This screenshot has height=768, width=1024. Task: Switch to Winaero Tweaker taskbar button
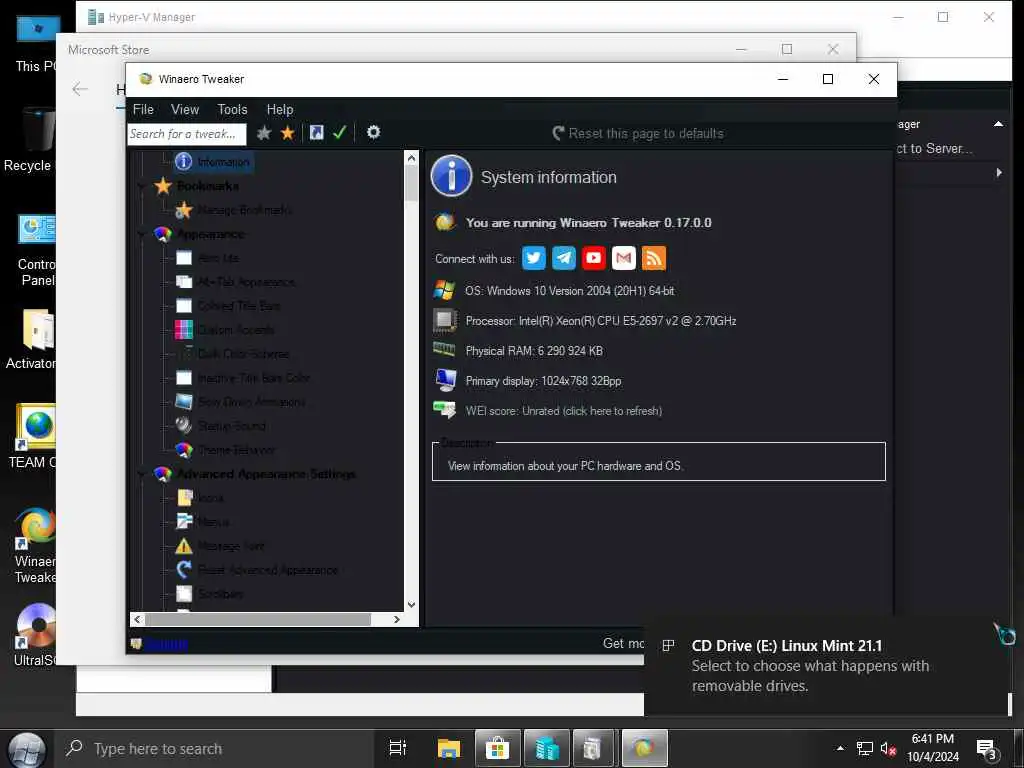pos(645,748)
